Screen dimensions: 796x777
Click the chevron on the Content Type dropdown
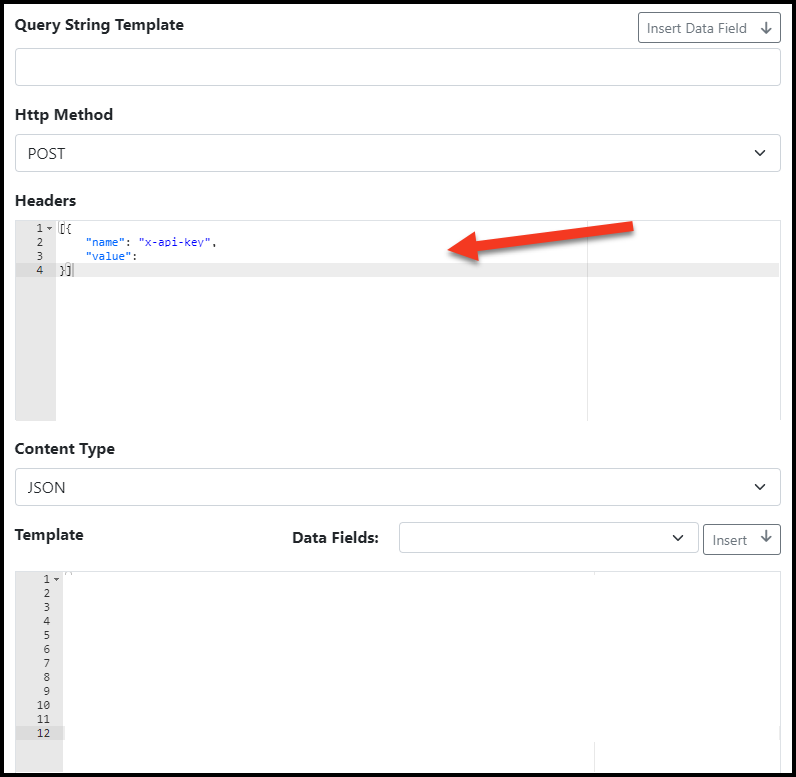point(759,487)
